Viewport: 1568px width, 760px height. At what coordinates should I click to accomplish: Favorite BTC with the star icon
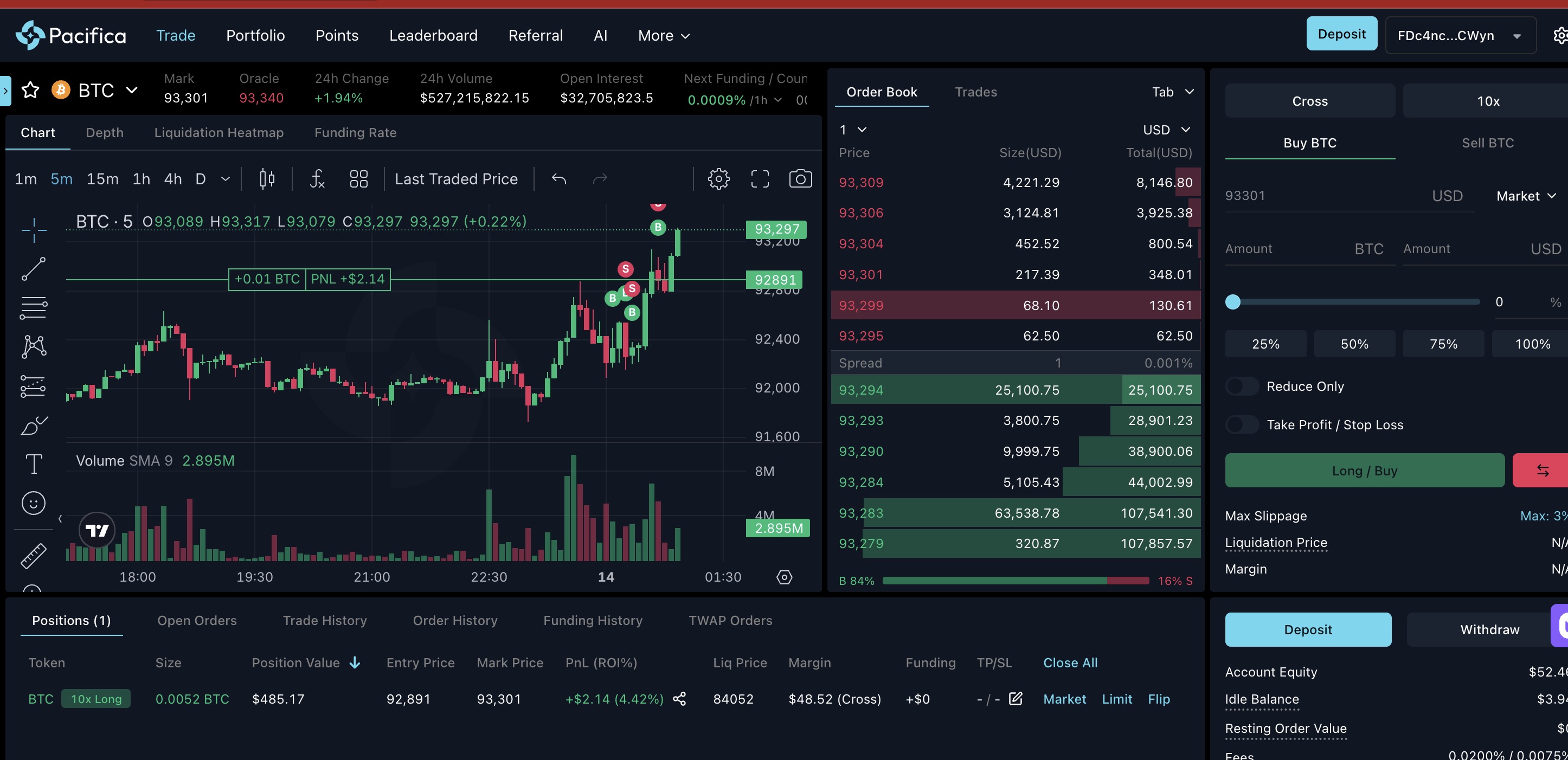(30, 91)
